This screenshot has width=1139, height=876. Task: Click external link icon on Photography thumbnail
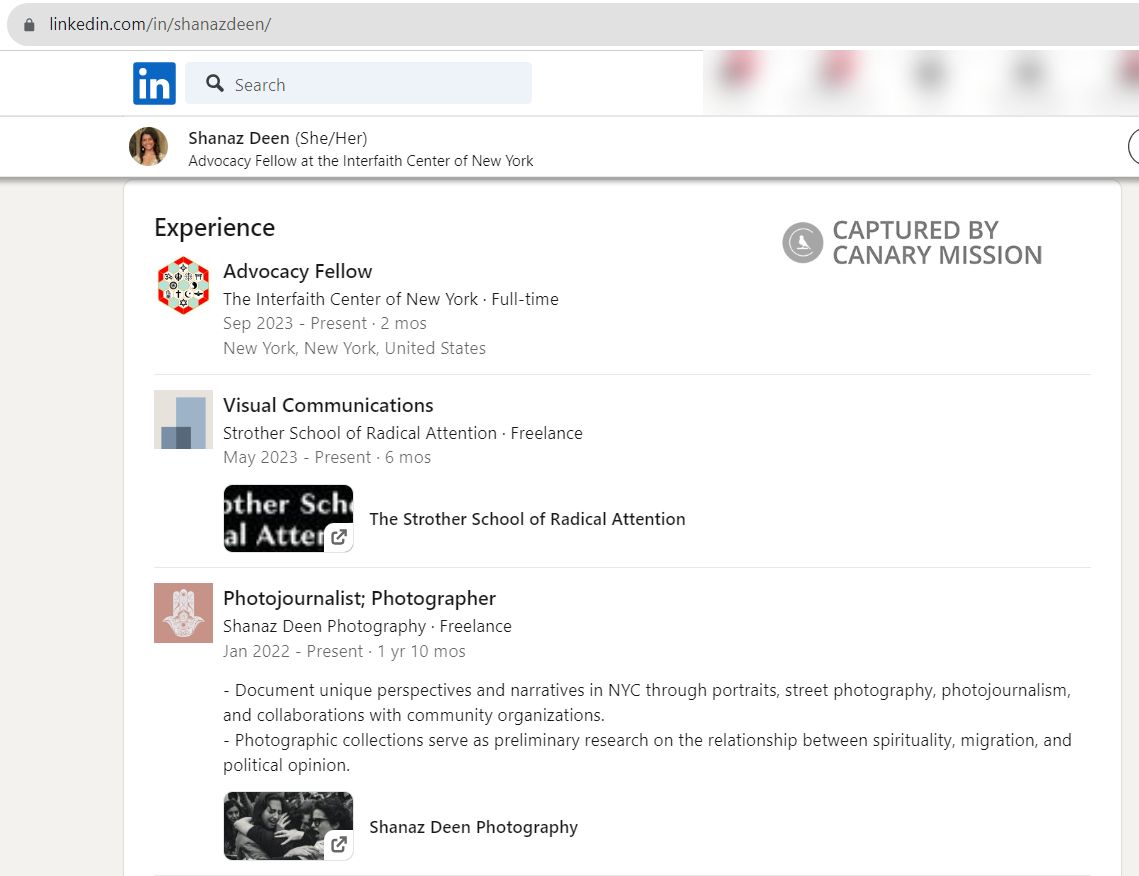[x=339, y=845]
